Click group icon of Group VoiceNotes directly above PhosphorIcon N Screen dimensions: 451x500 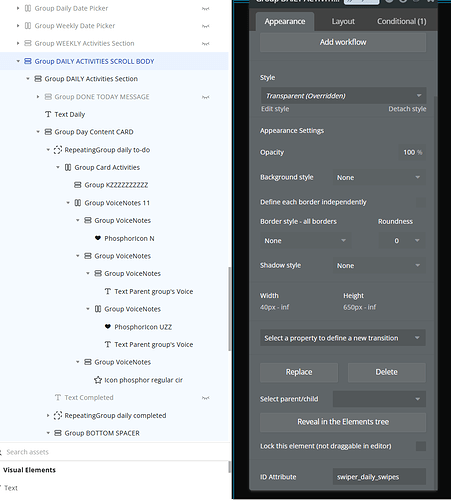[x=88, y=220]
